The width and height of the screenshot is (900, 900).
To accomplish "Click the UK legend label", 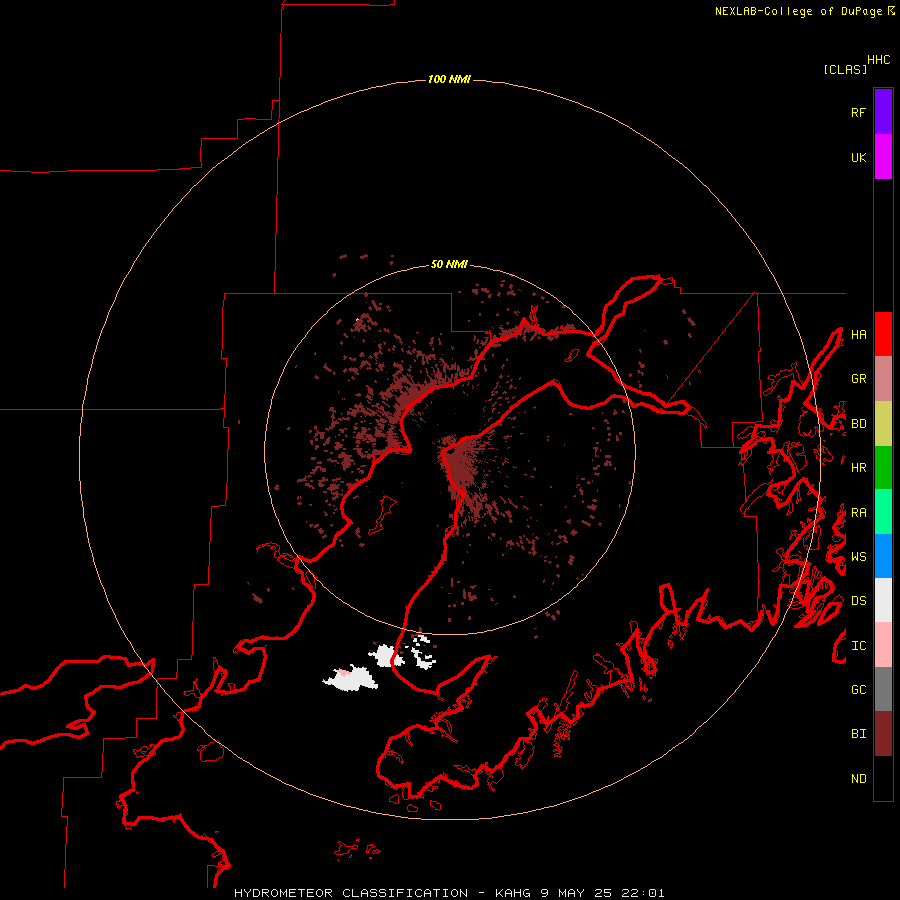I will 858,157.
